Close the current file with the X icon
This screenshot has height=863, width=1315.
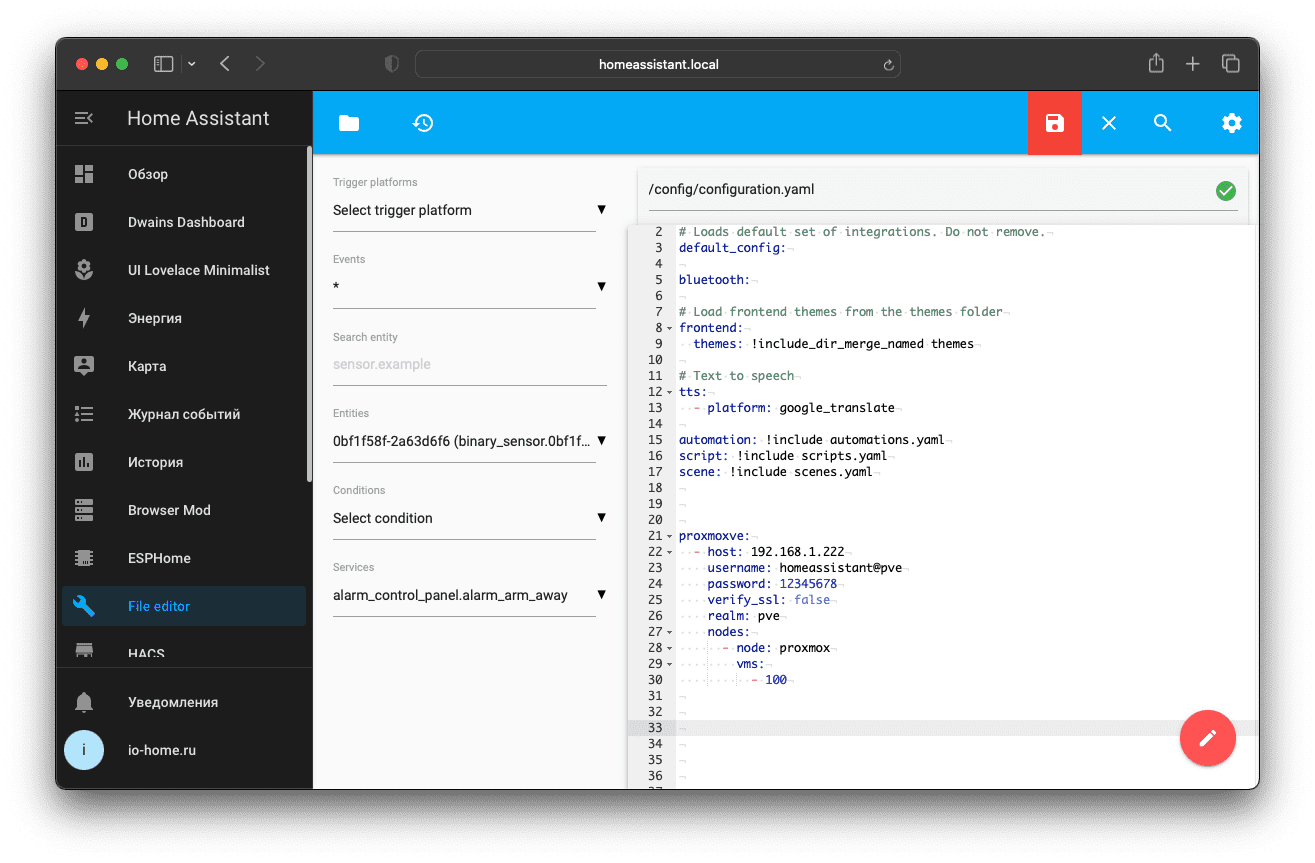click(1108, 123)
